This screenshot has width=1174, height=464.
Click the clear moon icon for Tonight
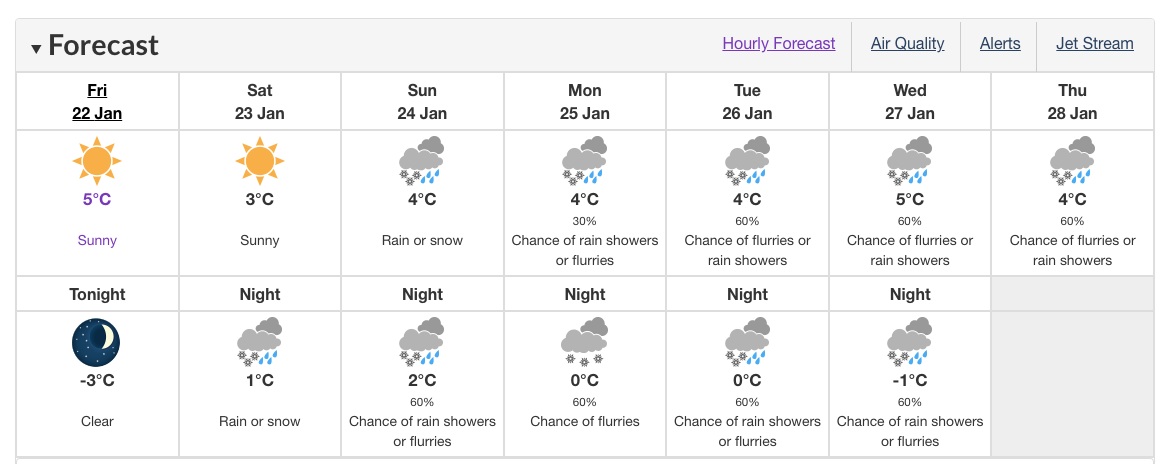pyautogui.click(x=97, y=342)
